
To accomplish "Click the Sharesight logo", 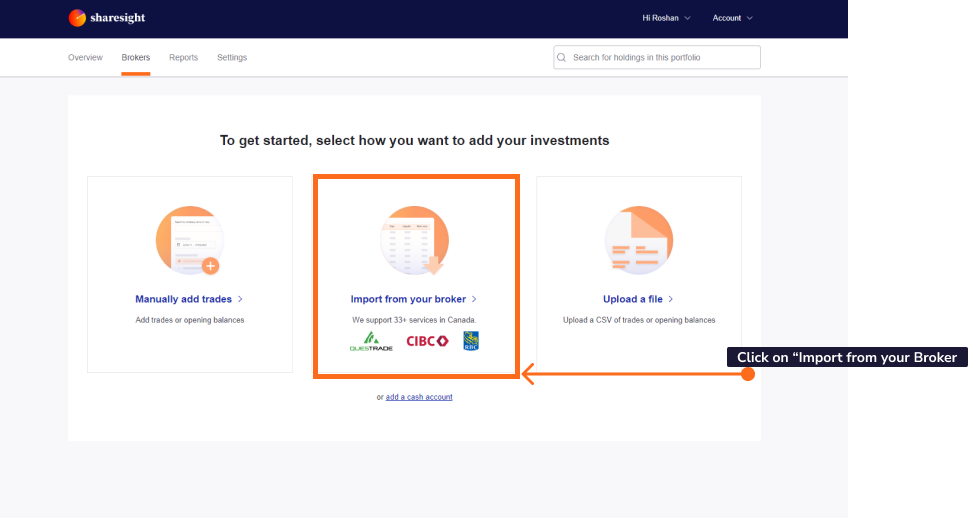I will (107, 18).
